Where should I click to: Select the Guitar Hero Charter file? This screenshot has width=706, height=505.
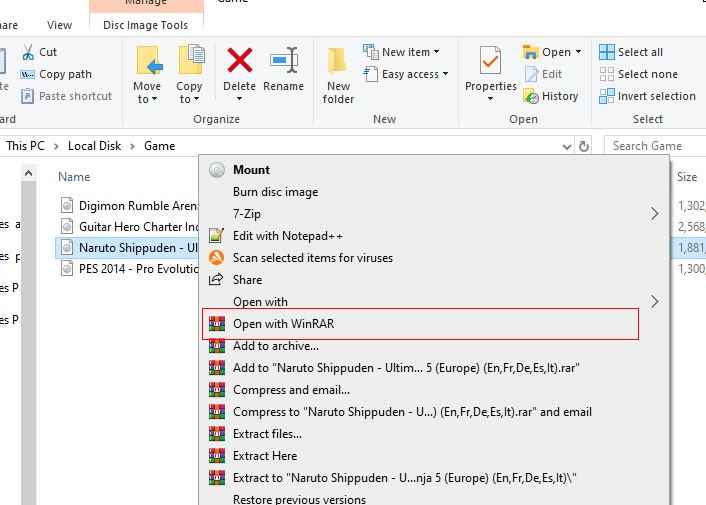127,226
